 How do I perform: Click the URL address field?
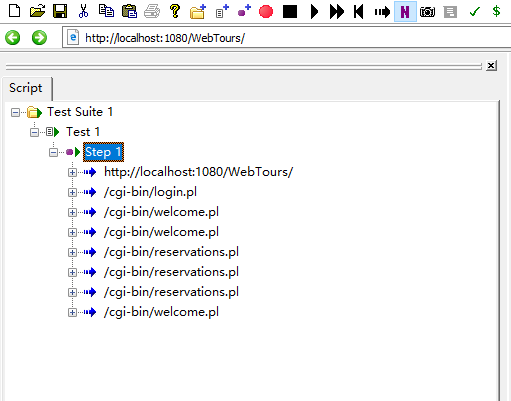[x=287, y=38]
